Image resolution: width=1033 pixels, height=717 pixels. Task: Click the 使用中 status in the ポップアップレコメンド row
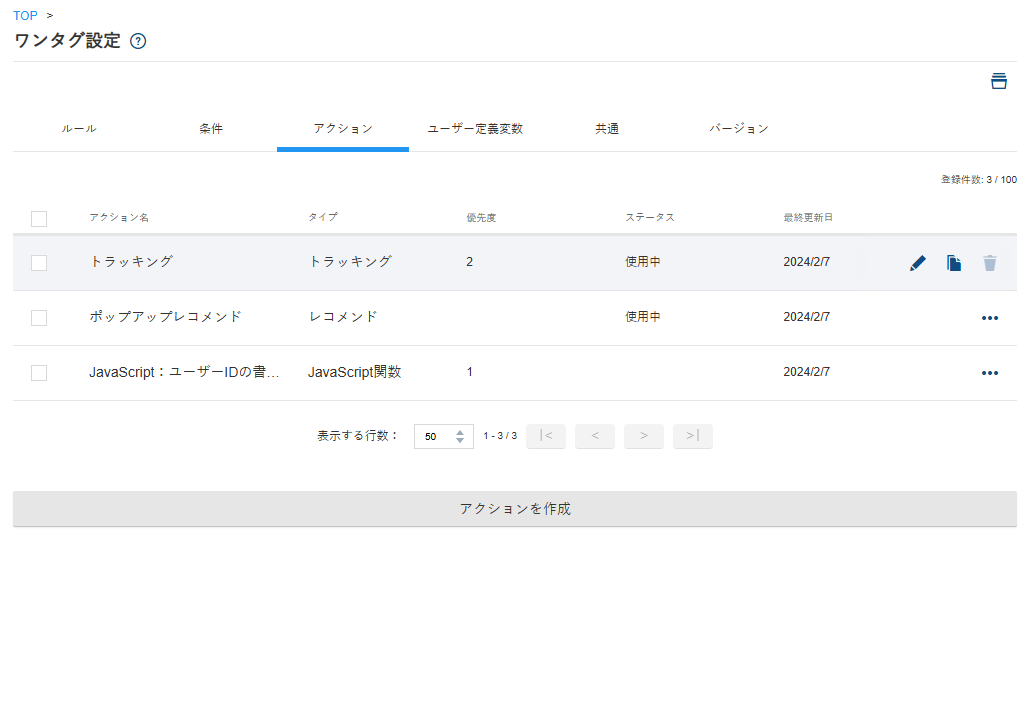coord(642,317)
